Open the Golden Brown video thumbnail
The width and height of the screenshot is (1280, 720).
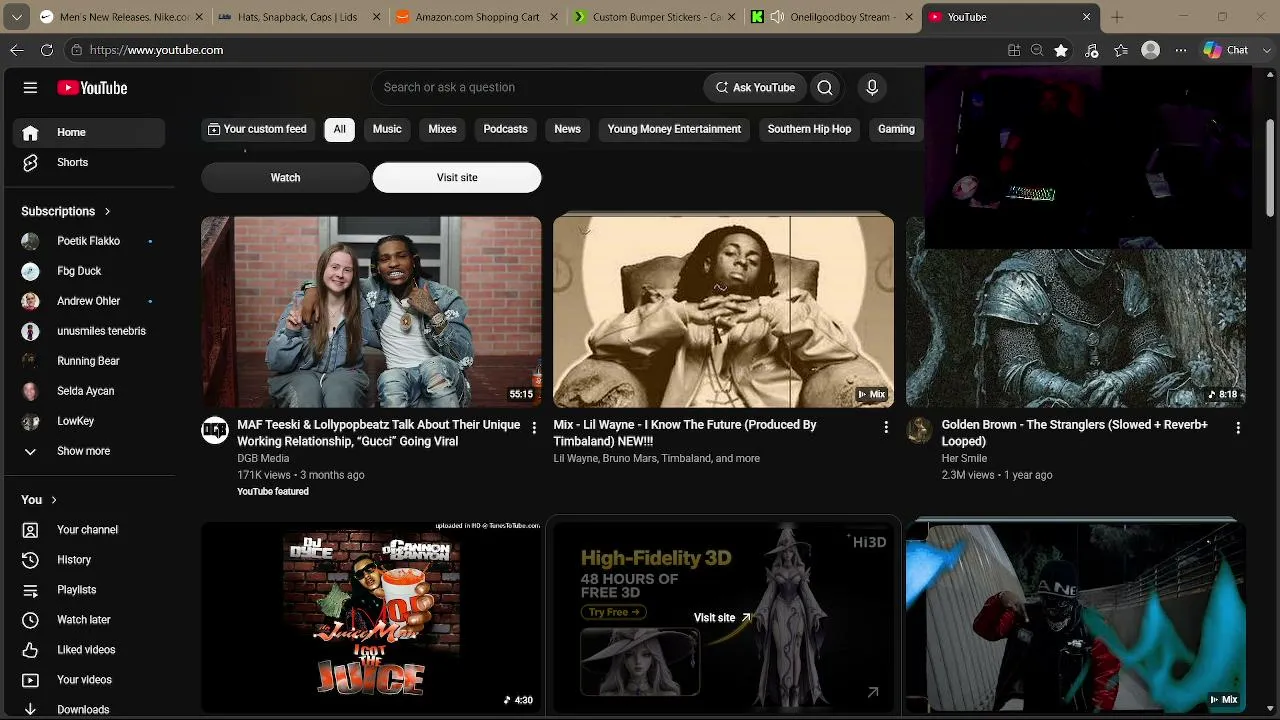pos(1076,328)
